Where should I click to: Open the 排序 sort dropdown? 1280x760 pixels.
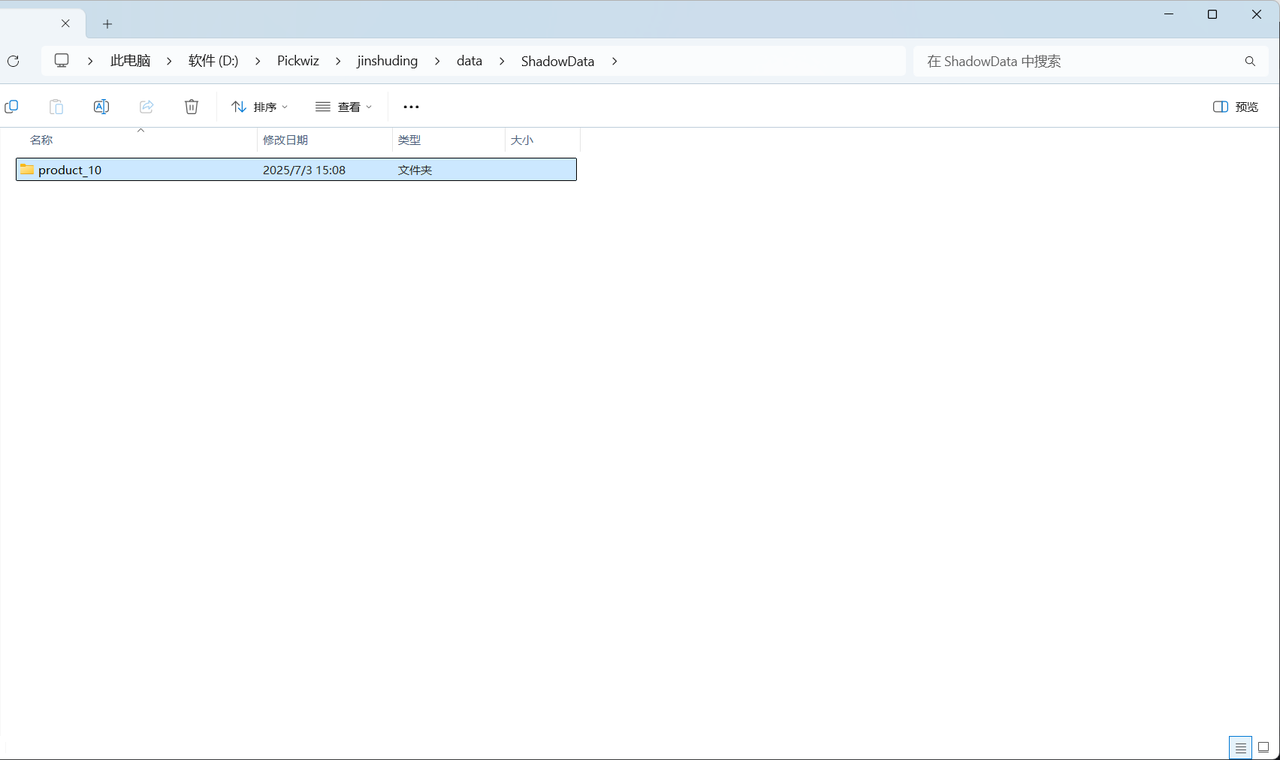pyautogui.click(x=259, y=107)
